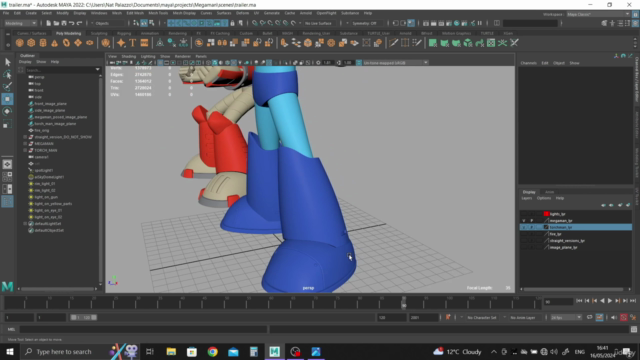Image resolution: width=640 pixels, height=360 pixels.
Task: Click the Save Scene icon
Action: tap(64, 23)
